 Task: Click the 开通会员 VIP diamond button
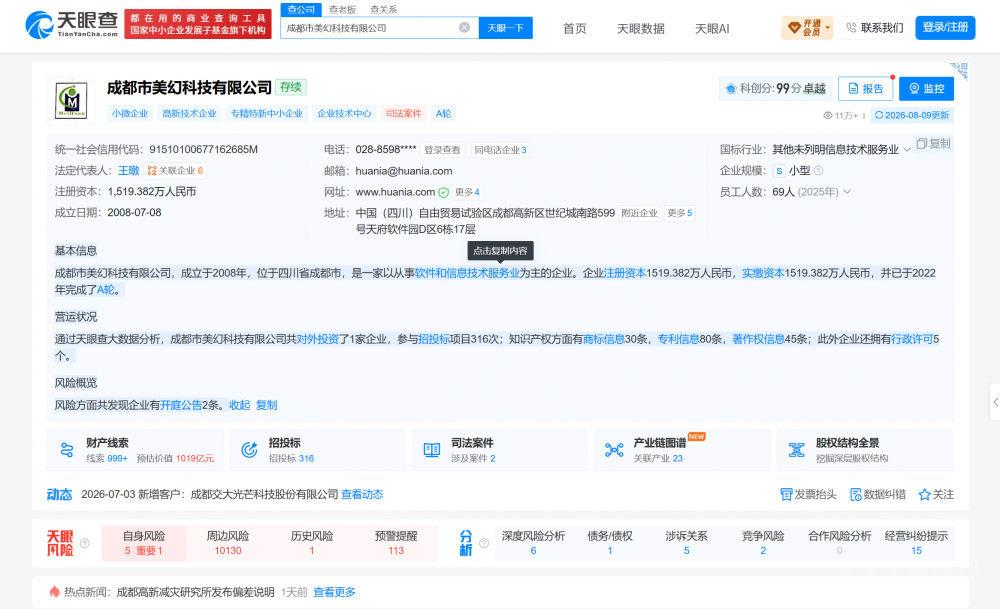[x=807, y=28]
